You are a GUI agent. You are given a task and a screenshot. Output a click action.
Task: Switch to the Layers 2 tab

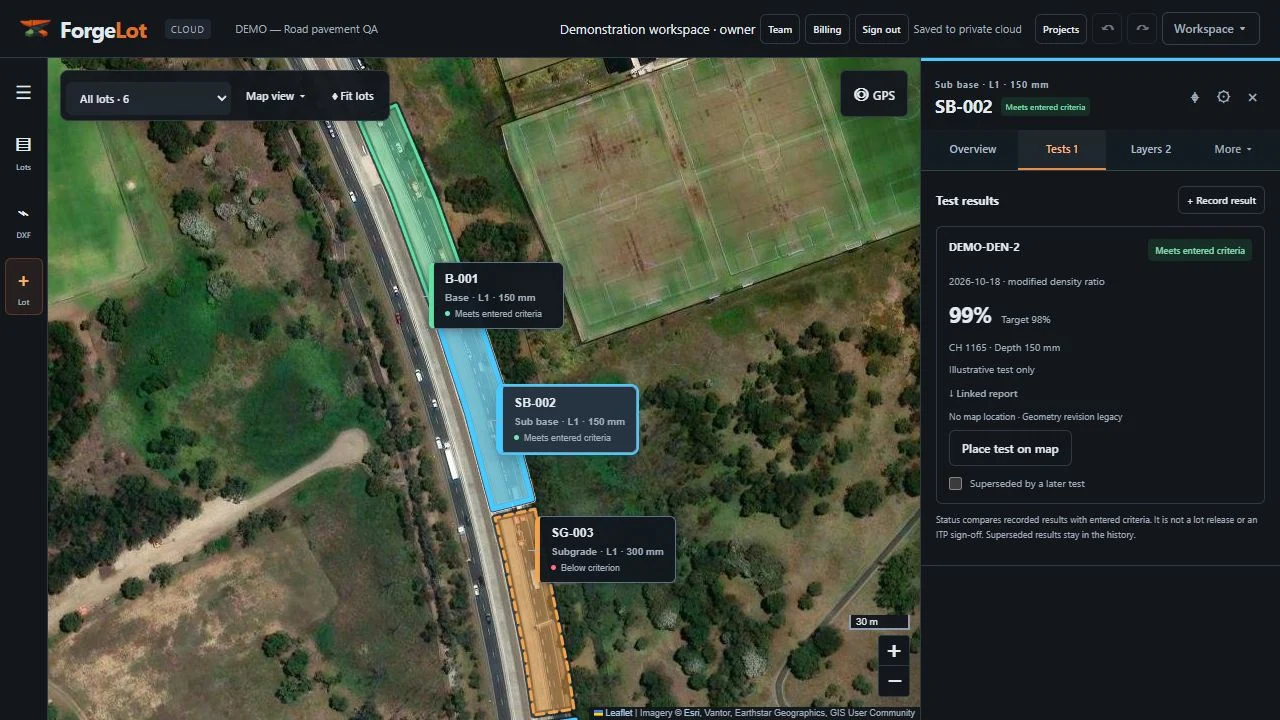[1150, 149]
